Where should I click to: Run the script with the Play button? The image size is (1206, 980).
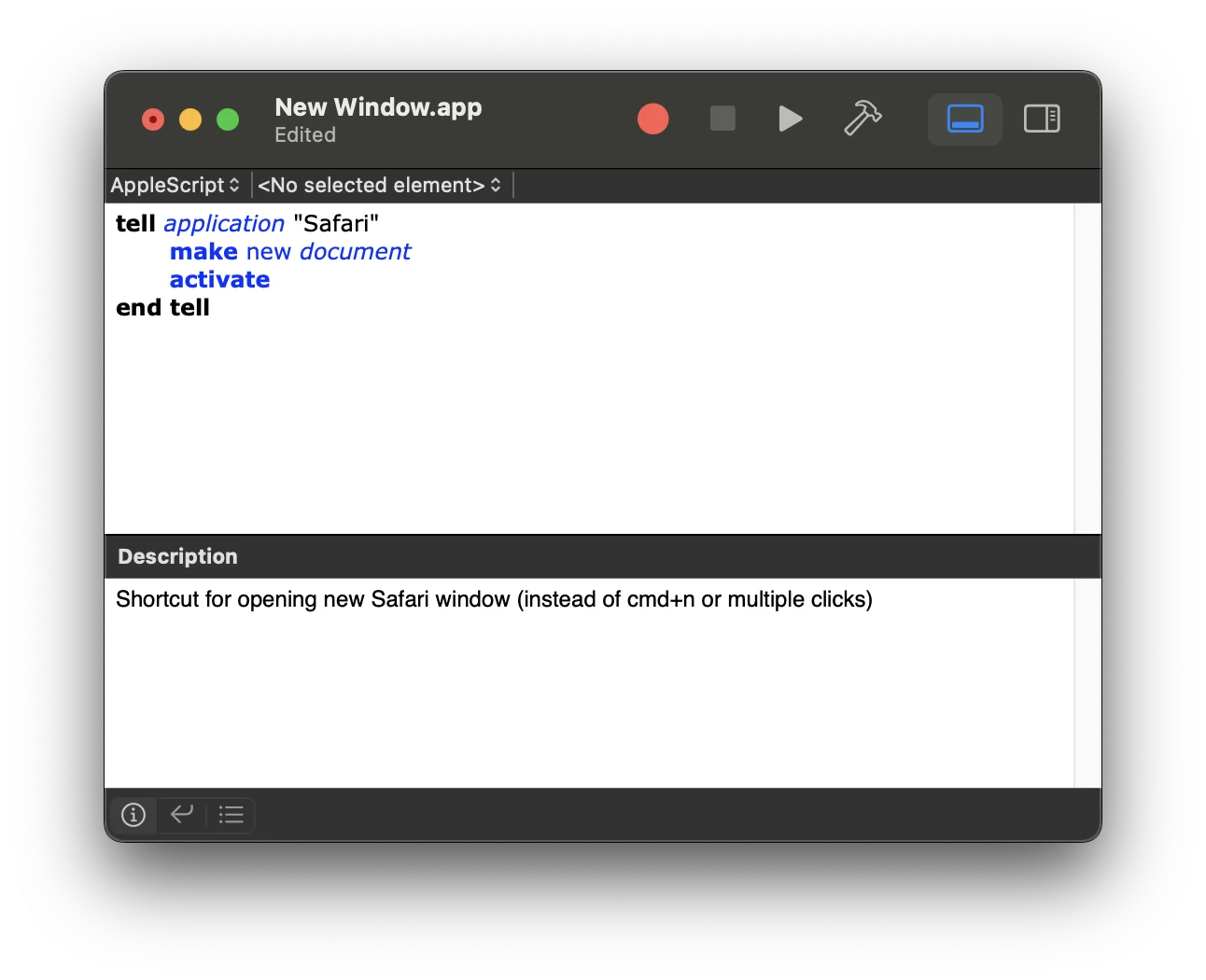pos(791,119)
